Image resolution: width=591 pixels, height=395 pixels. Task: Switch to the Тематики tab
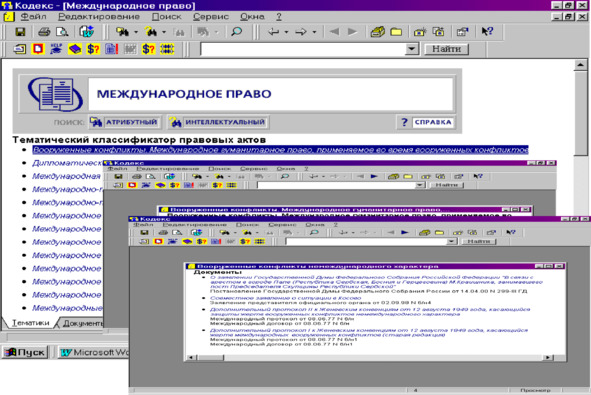(x=31, y=323)
